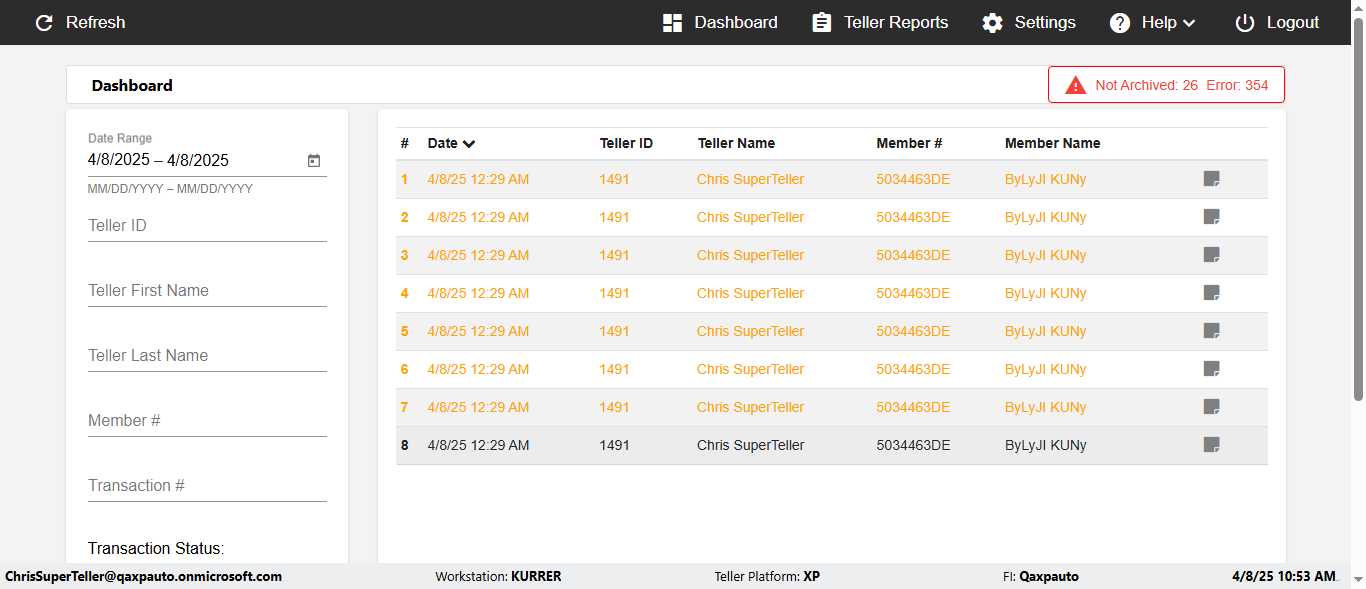Image resolution: width=1366 pixels, height=589 pixels.
Task: Toggle the Date column sort arrow
Action: (469, 144)
